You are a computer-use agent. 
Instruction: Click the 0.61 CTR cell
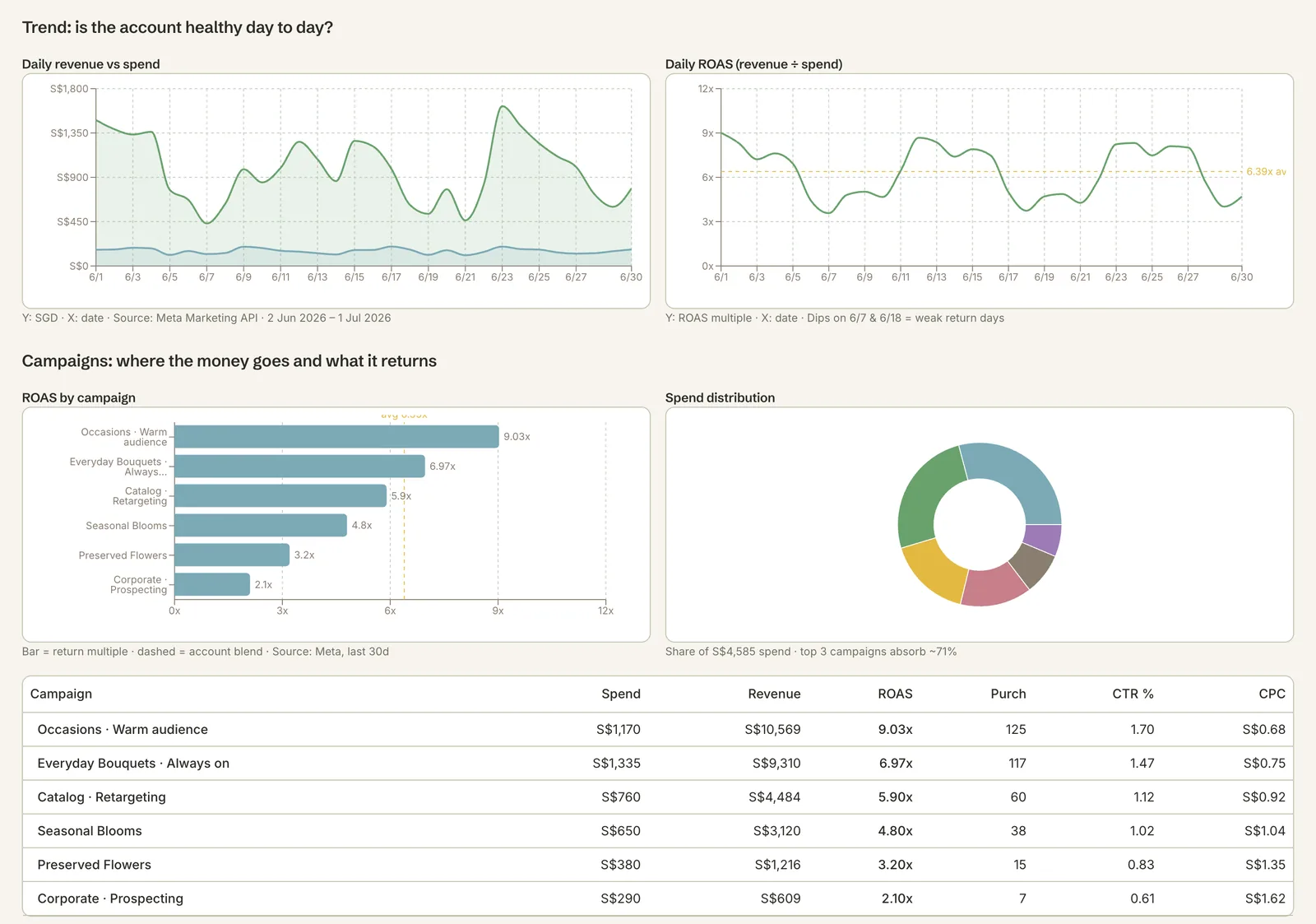point(1142,898)
